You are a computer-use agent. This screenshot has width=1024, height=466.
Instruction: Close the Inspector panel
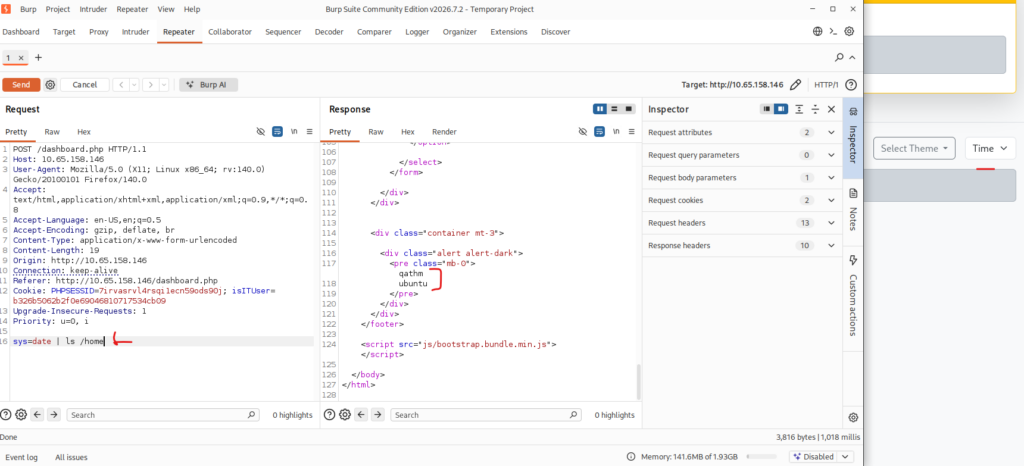point(831,110)
